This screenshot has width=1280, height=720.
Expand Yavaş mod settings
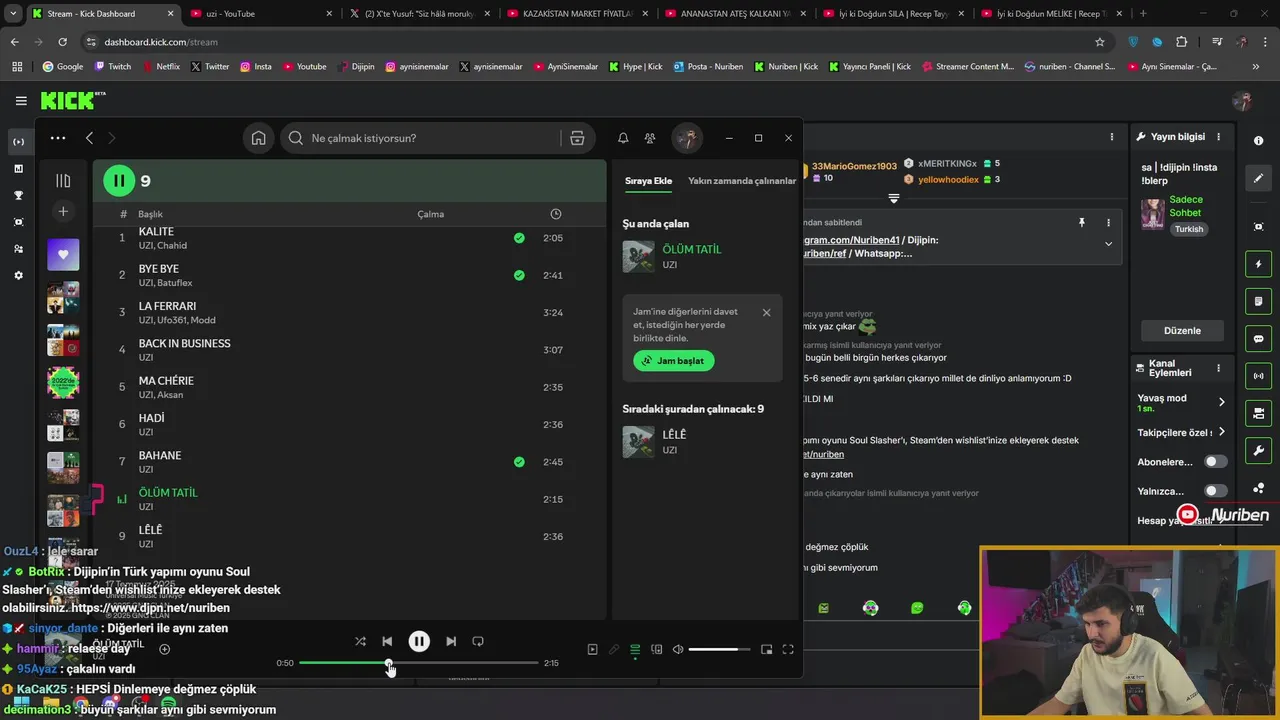tap(1221, 402)
